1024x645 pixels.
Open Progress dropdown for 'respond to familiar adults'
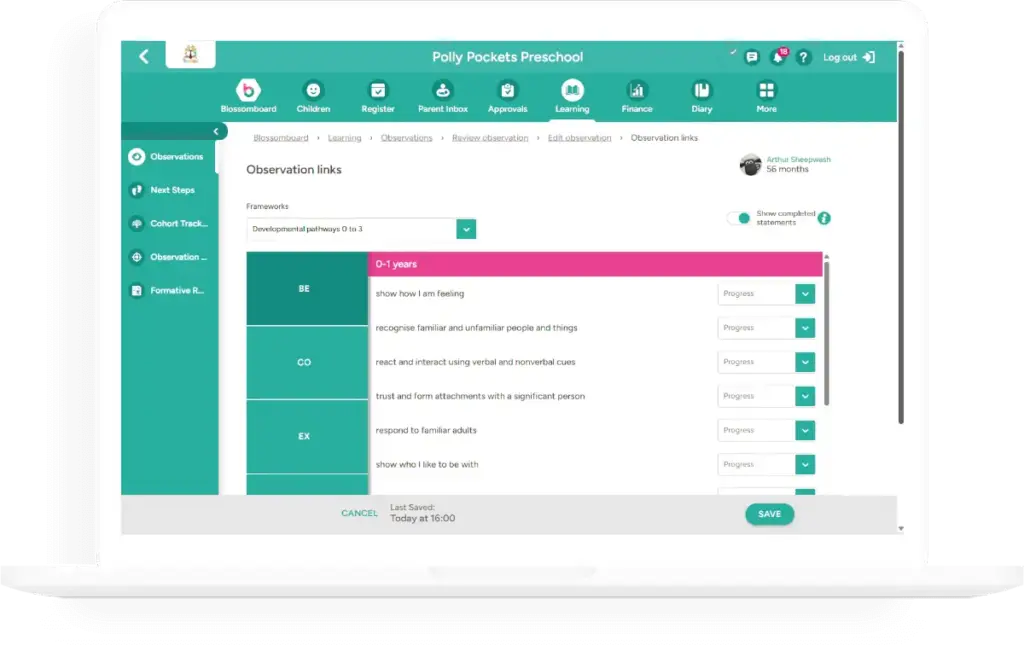(805, 430)
